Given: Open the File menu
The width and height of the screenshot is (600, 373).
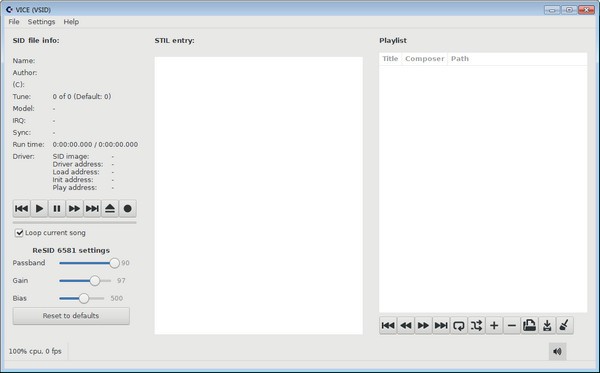Looking at the screenshot, I should pyautogui.click(x=14, y=22).
